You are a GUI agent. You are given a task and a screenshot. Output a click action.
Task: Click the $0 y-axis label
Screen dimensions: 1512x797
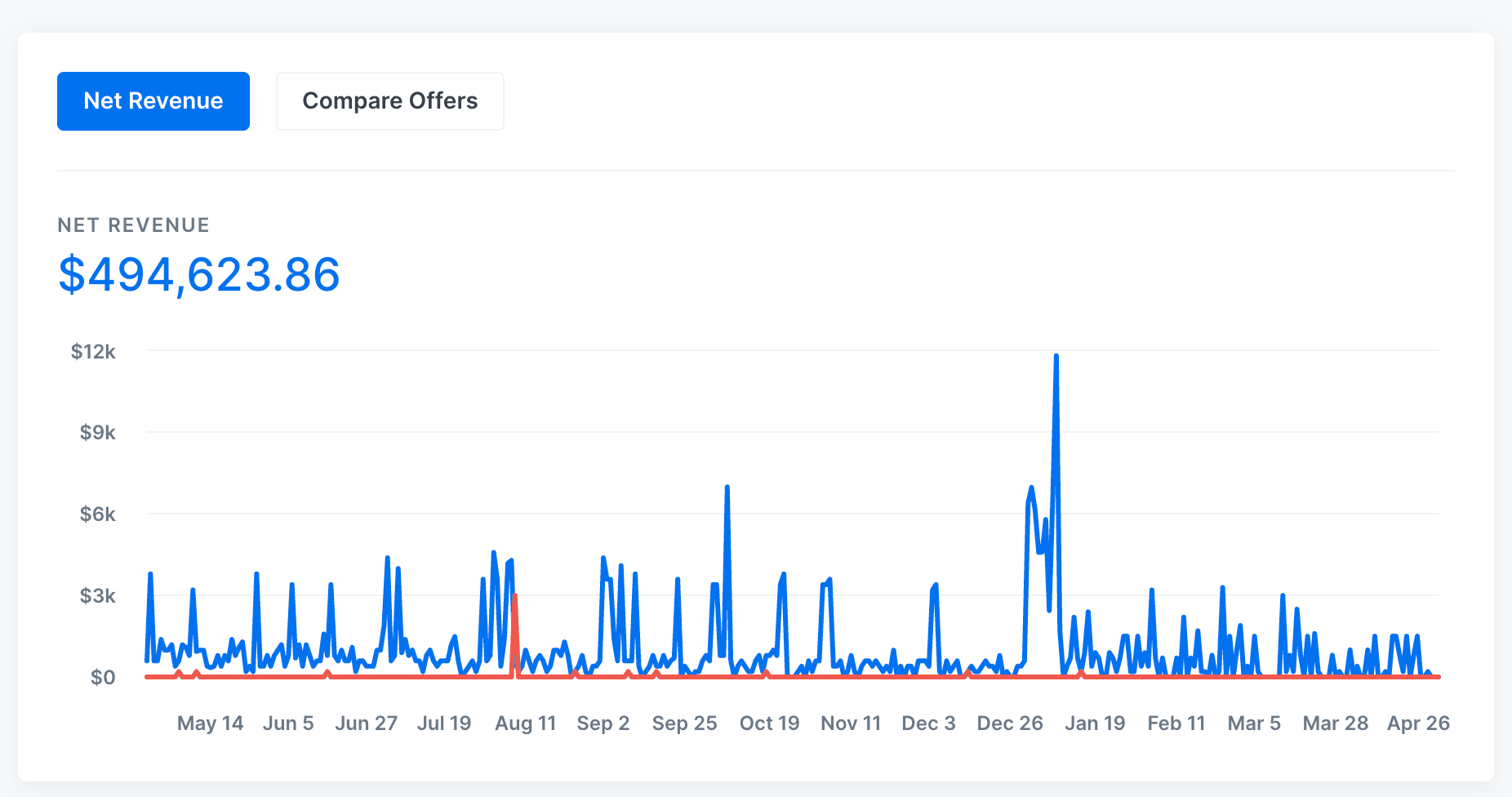pos(103,678)
